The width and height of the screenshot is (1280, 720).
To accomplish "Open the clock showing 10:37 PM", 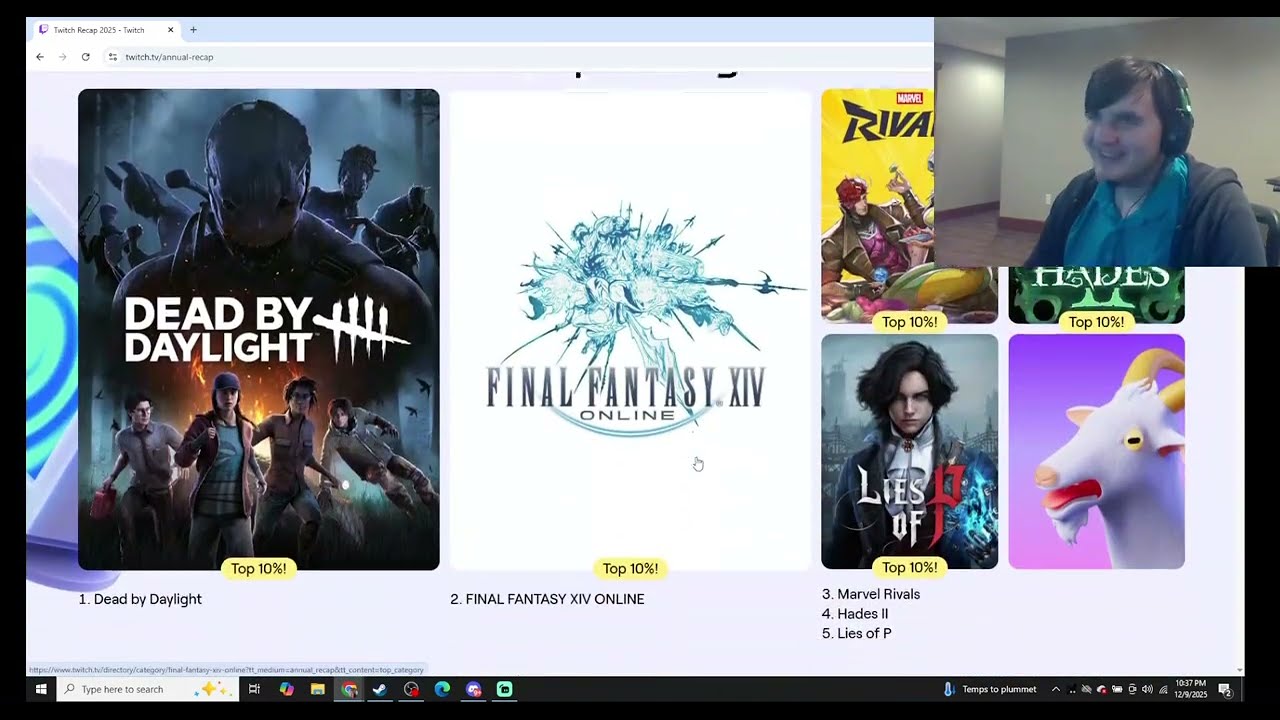I will tap(1190, 689).
